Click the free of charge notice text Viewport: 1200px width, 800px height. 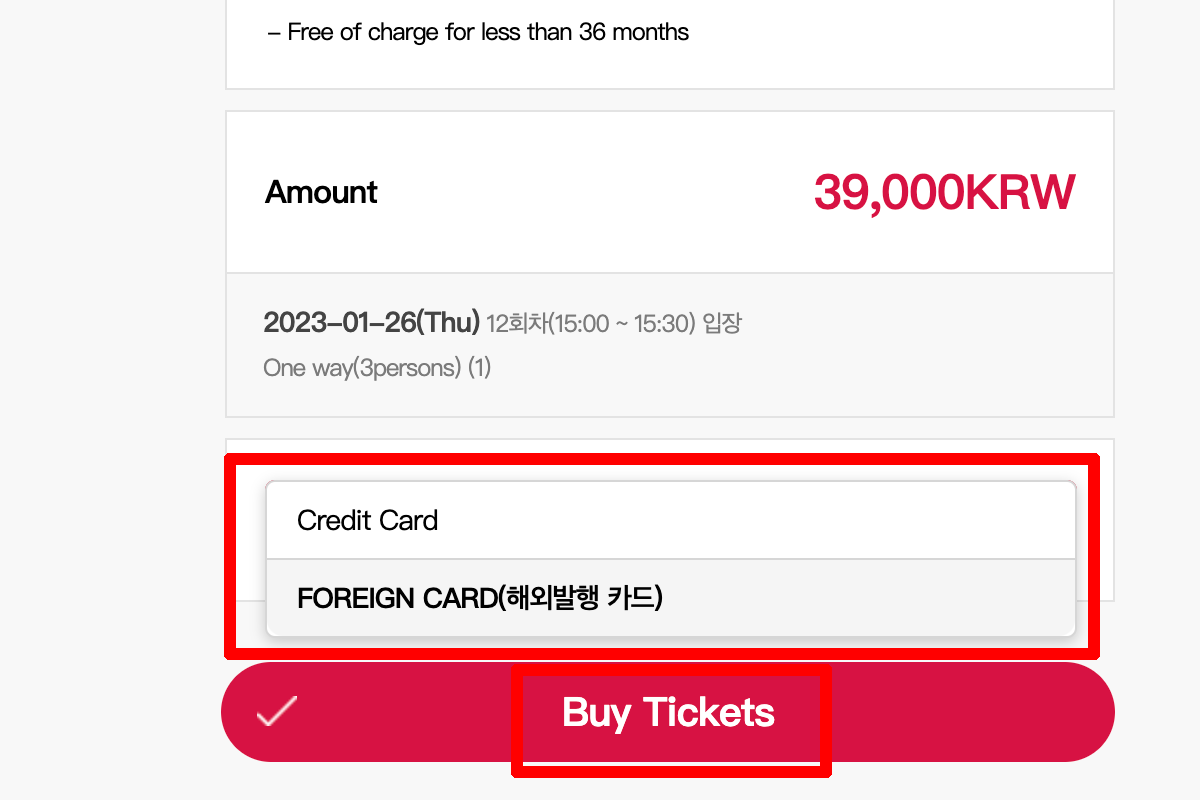(478, 32)
